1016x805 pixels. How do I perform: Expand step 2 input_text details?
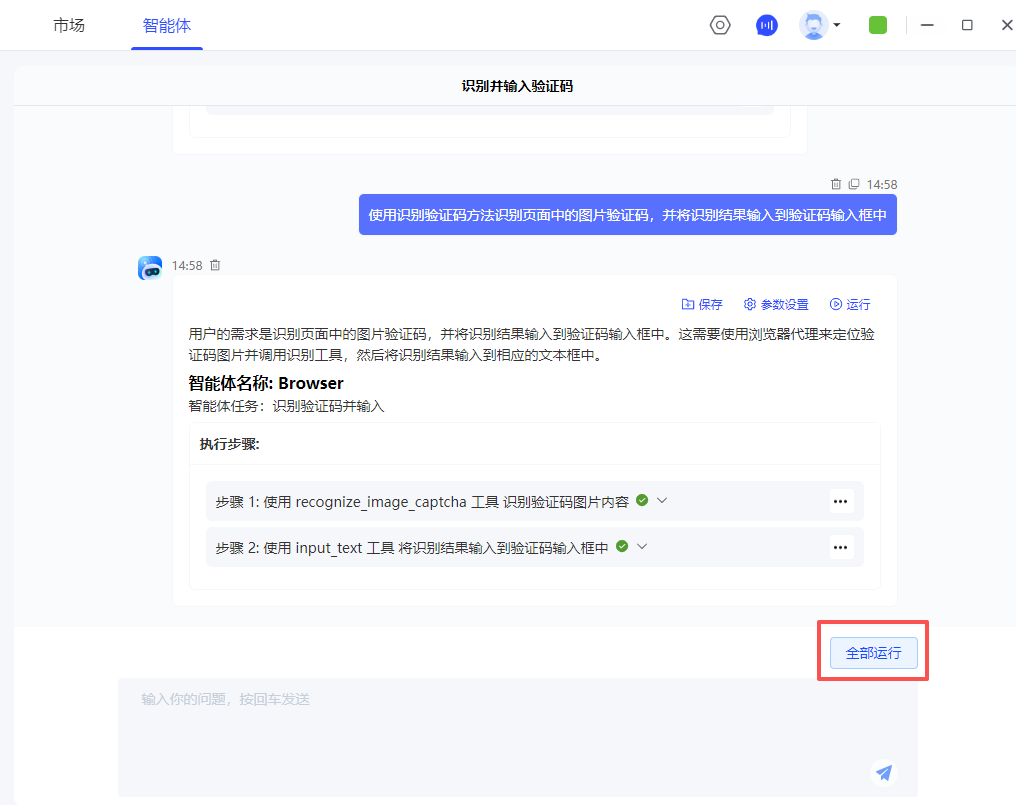642,546
